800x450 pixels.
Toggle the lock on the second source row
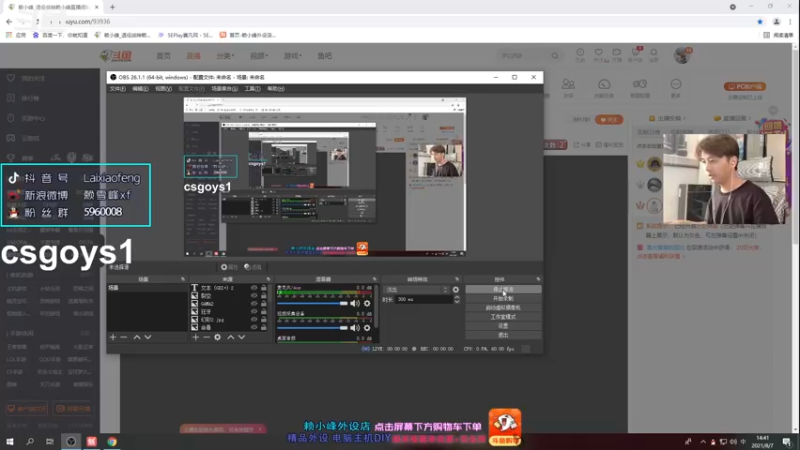click(x=264, y=296)
